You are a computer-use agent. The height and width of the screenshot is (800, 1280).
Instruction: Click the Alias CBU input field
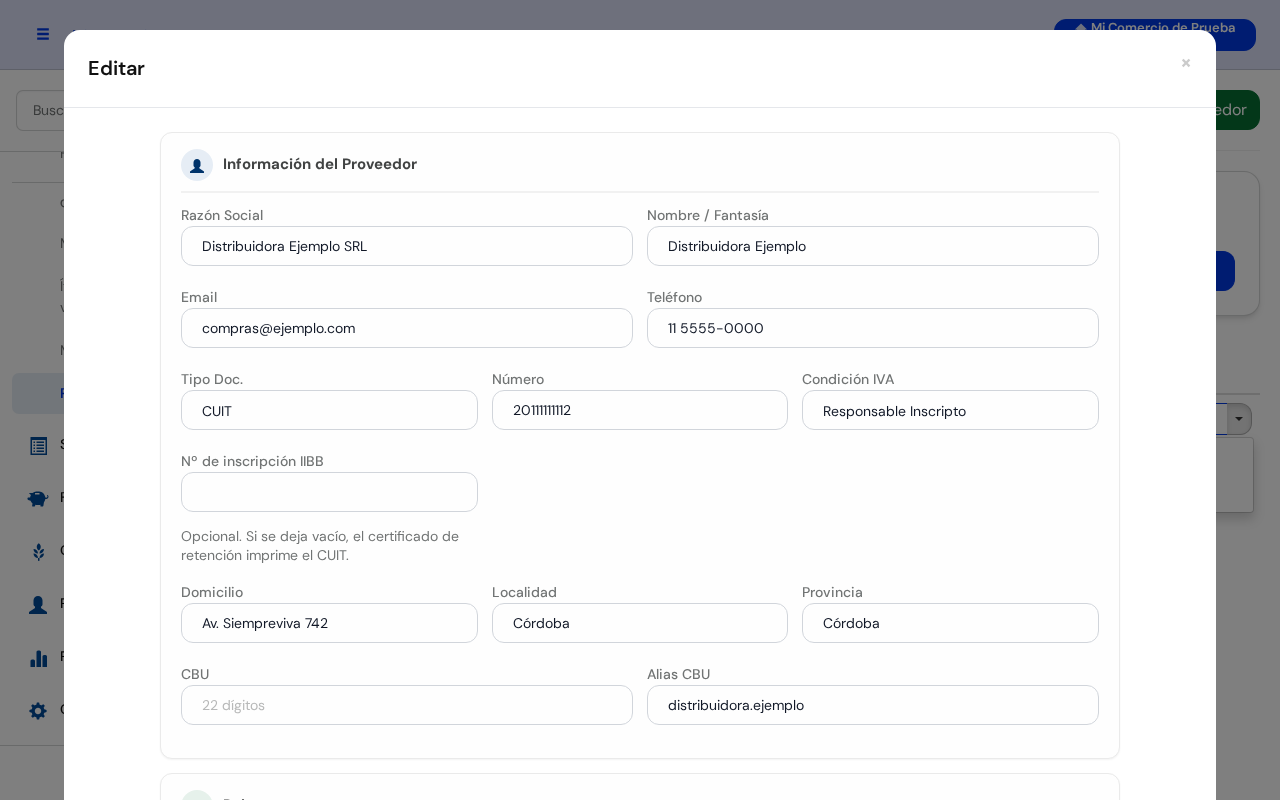[x=873, y=705]
